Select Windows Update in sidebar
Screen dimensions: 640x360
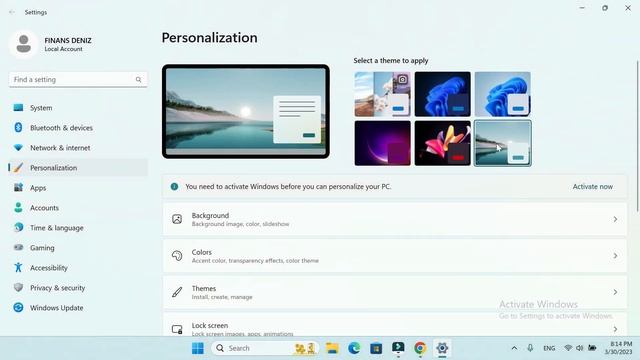coord(78,308)
